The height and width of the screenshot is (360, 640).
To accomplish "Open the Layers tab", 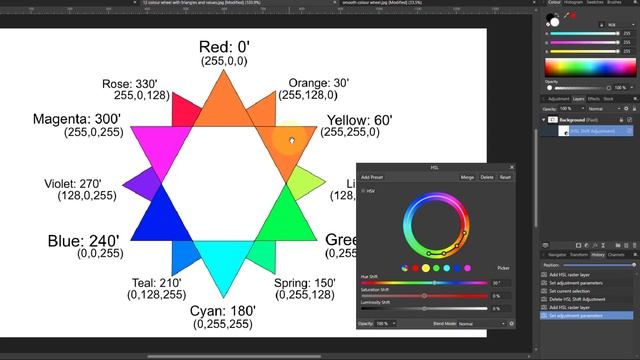I will point(578,99).
